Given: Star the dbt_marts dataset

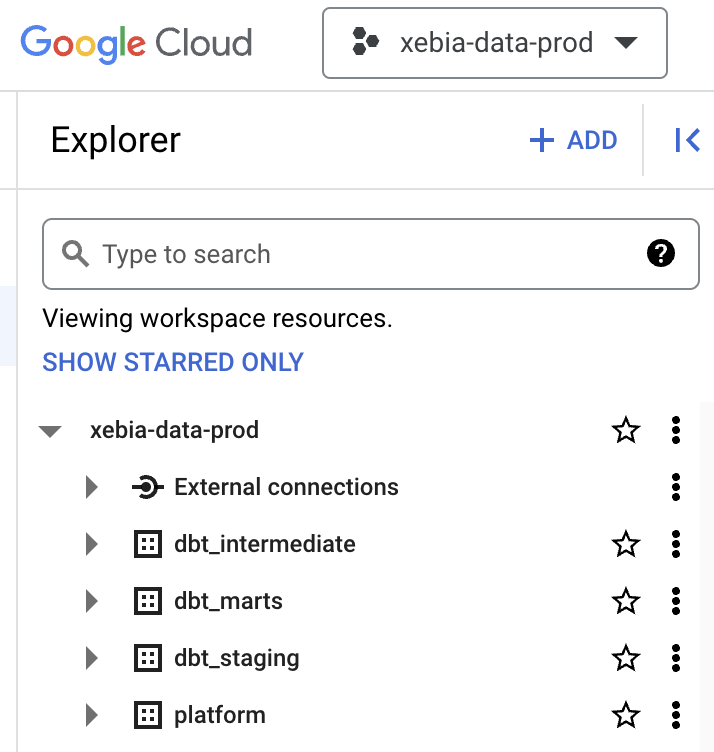Looking at the screenshot, I should coord(626,601).
